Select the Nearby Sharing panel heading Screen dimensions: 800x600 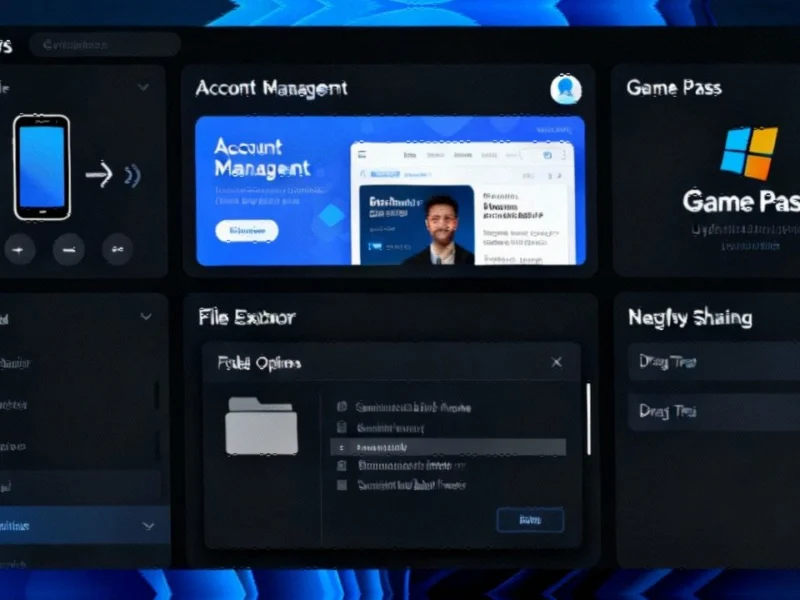pyautogui.click(x=692, y=318)
